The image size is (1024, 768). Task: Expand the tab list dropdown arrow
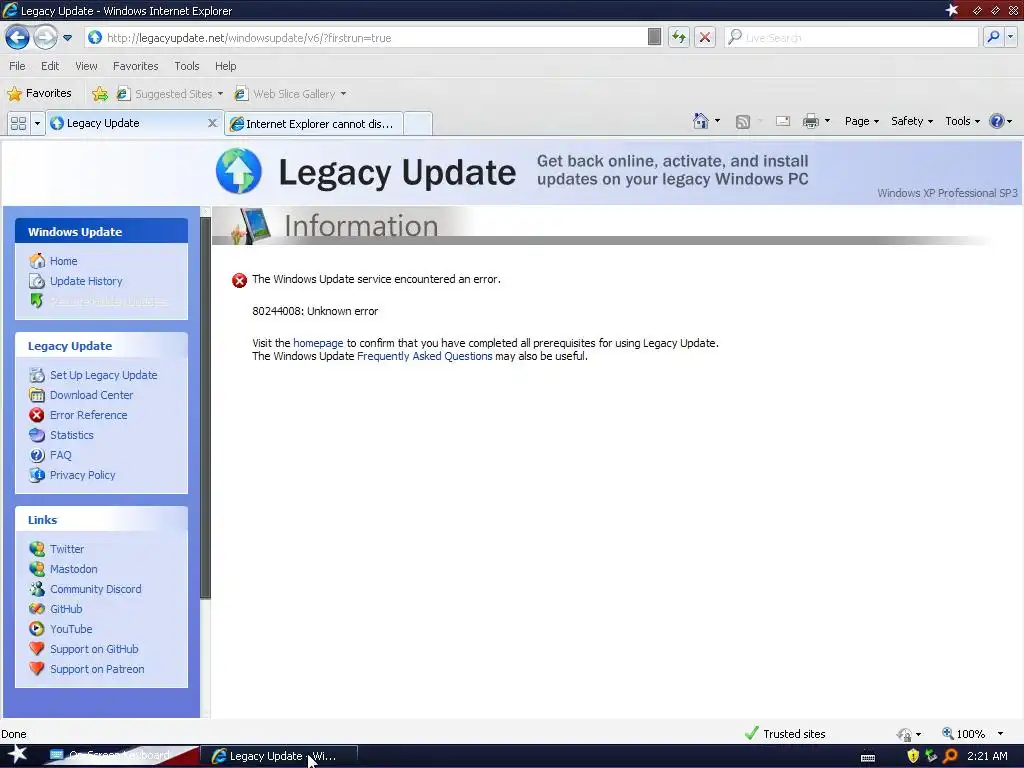37,123
